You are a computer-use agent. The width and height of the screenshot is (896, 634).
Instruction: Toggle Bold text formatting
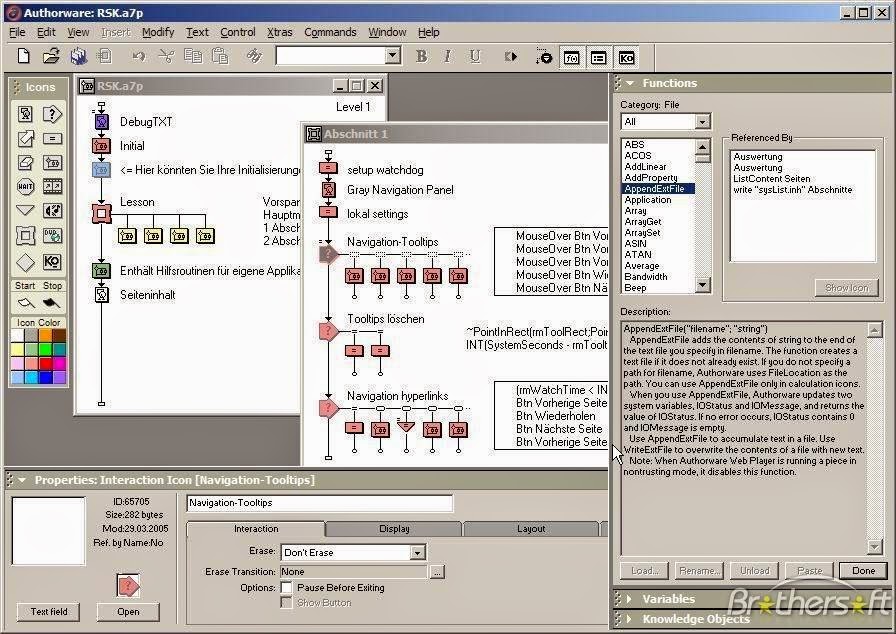point(422,56)
